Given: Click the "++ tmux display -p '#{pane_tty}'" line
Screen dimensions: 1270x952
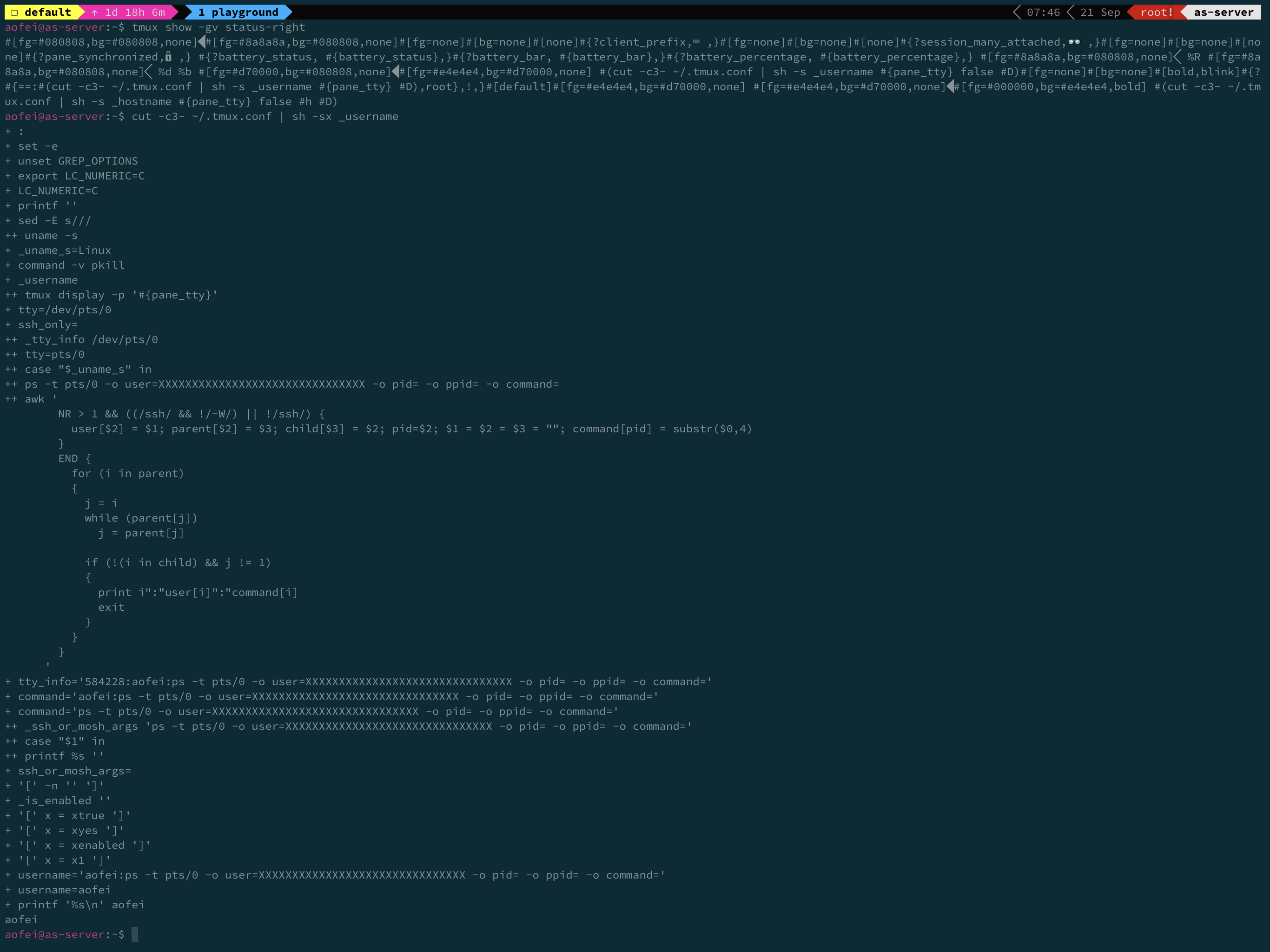Looking at the screenshot, I should (112, 295).
